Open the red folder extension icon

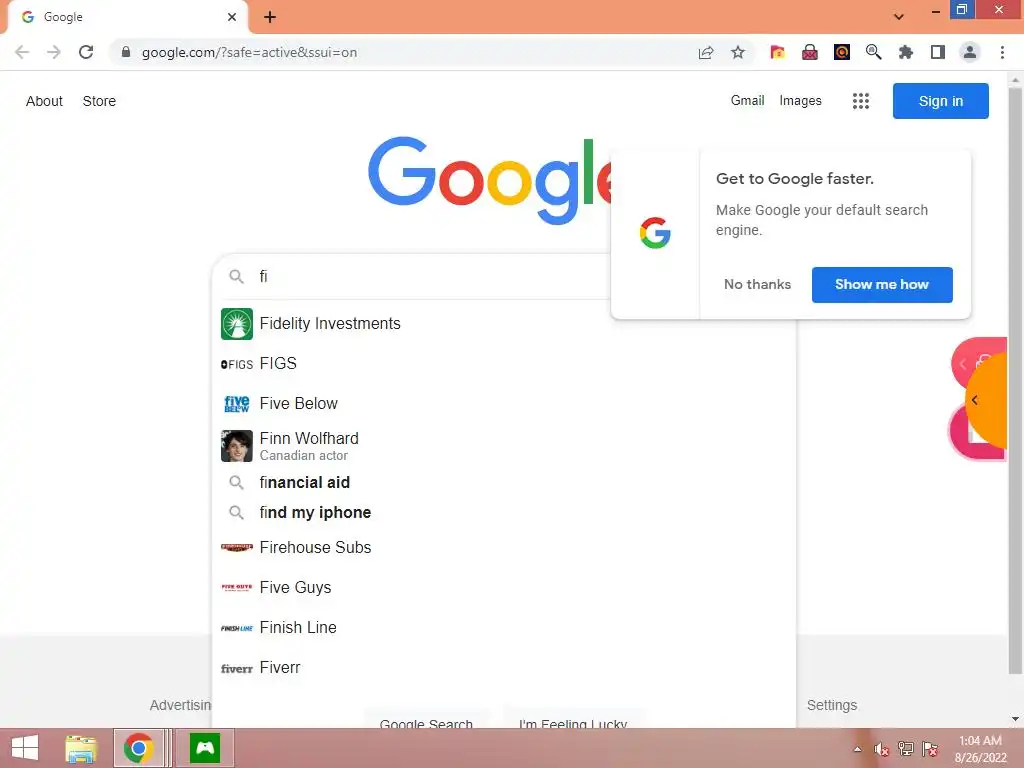(777, 52)
